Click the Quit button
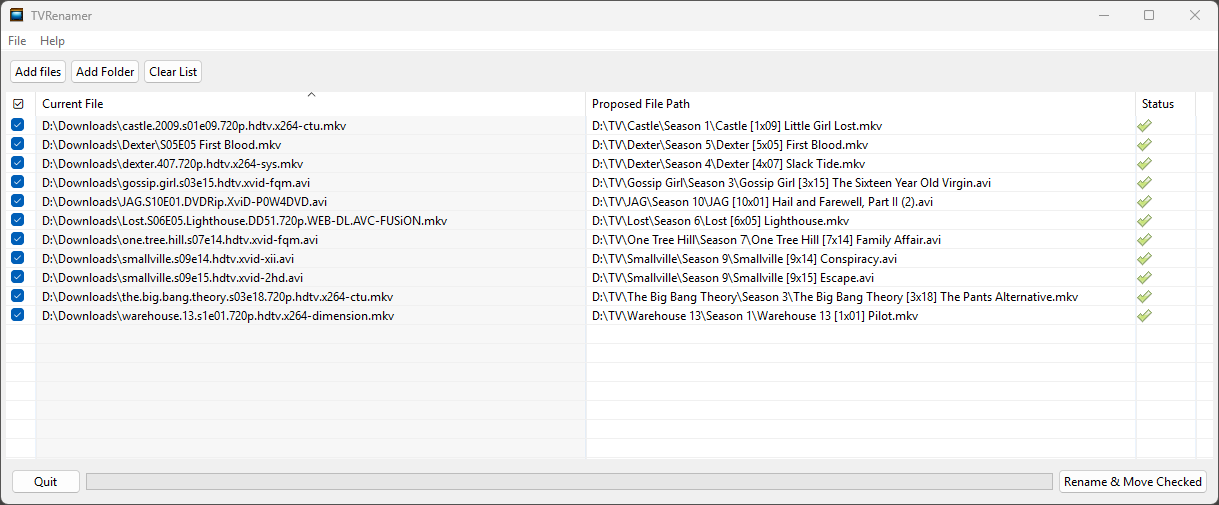The height and width of the screenshot is (505, 1219). [x=46, y=482]
